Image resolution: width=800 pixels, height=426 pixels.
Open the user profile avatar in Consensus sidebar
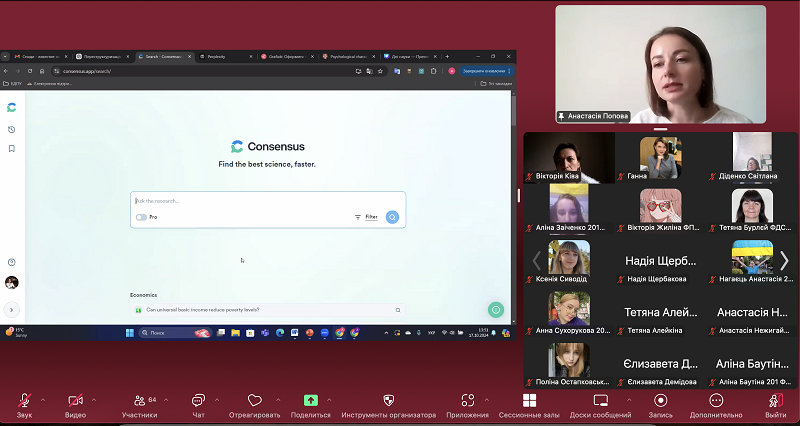click(11, 283)
